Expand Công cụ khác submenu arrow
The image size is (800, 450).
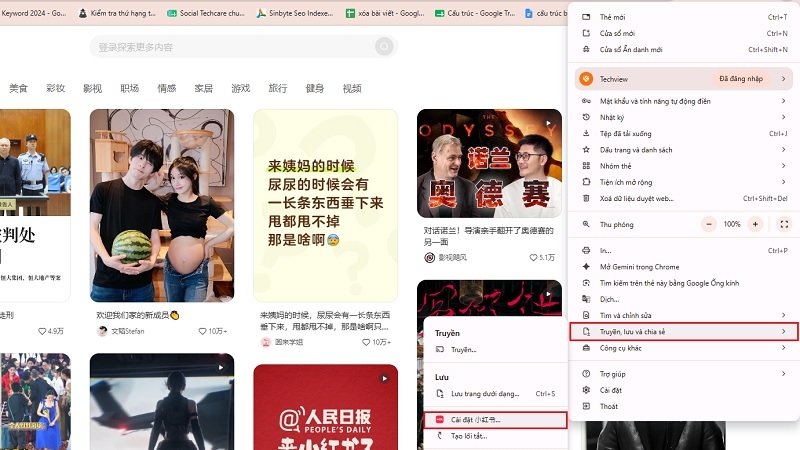coord(783,348)
